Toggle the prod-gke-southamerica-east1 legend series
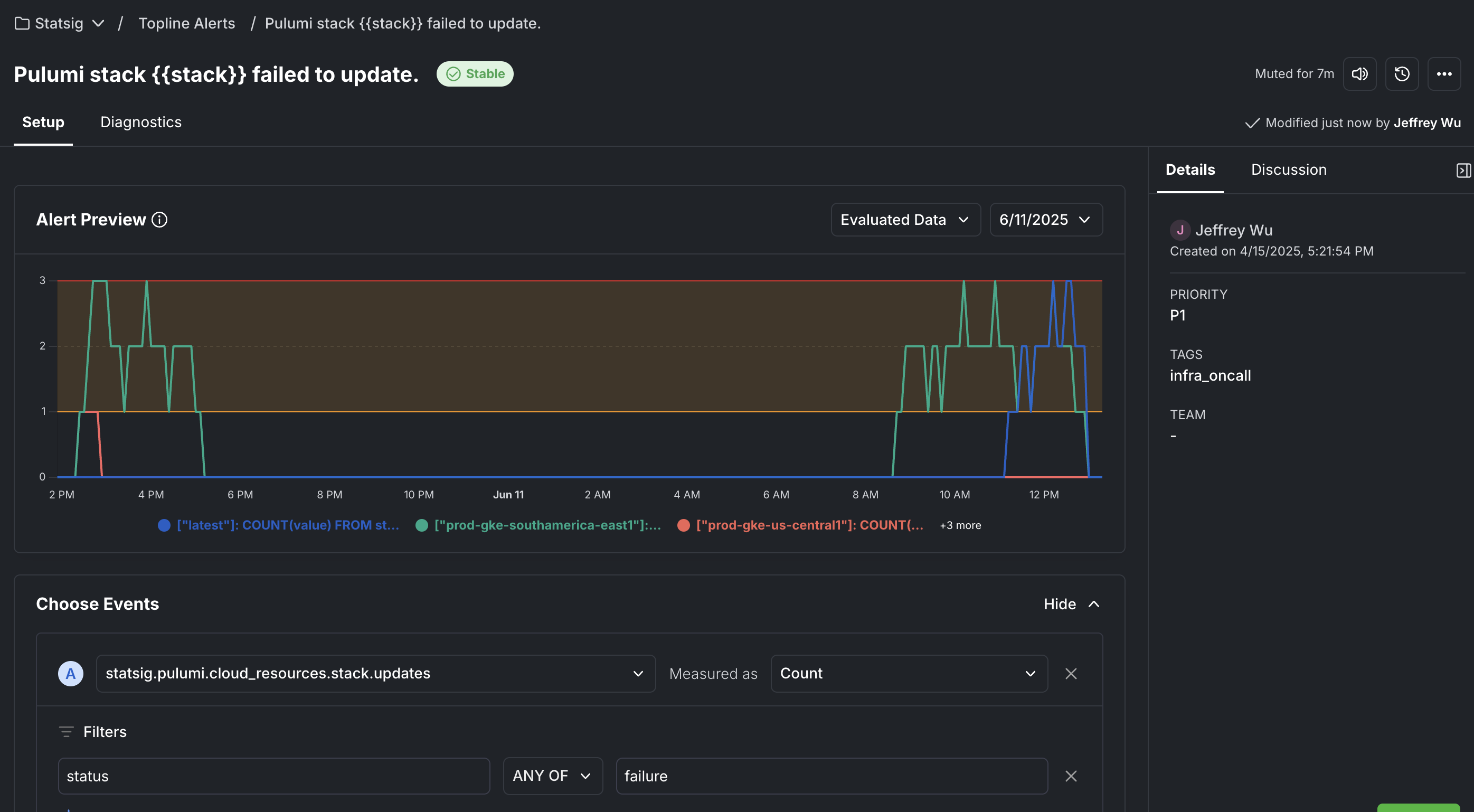 coord(538,525)
